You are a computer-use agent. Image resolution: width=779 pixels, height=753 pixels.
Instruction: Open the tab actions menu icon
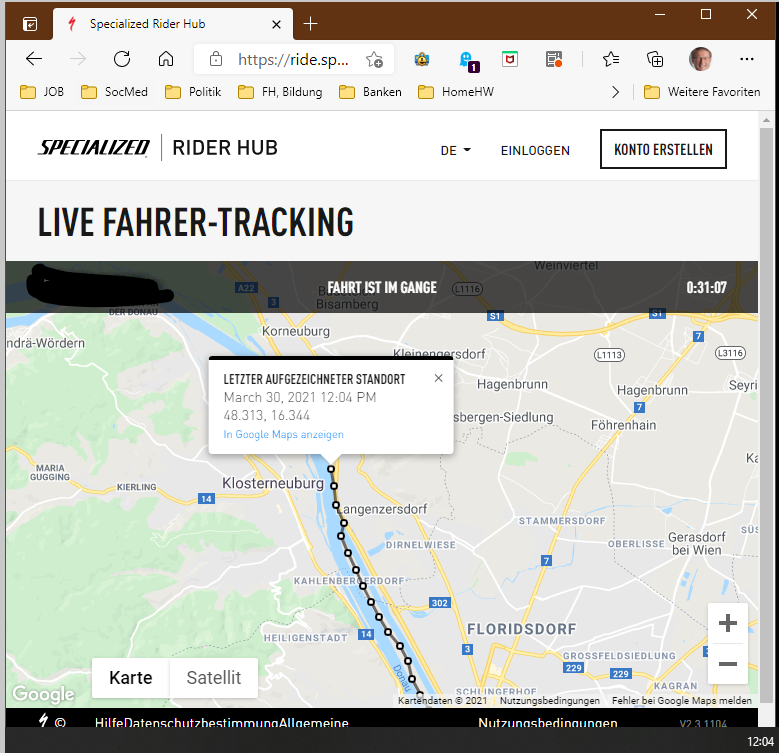coord(30,24)
